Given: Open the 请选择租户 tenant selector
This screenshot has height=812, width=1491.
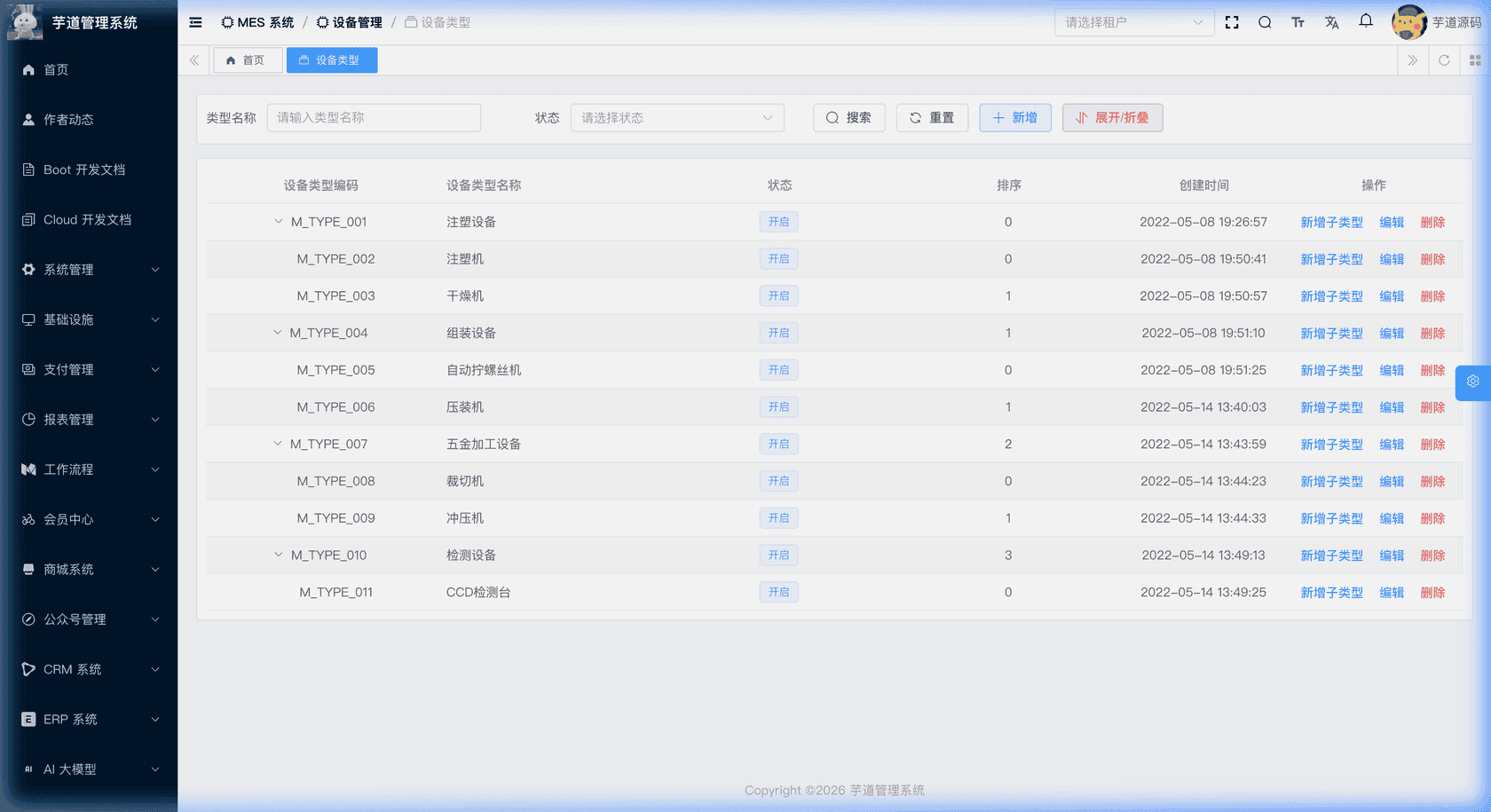Looking at the screenshot, I should (x=1132, y=22).
